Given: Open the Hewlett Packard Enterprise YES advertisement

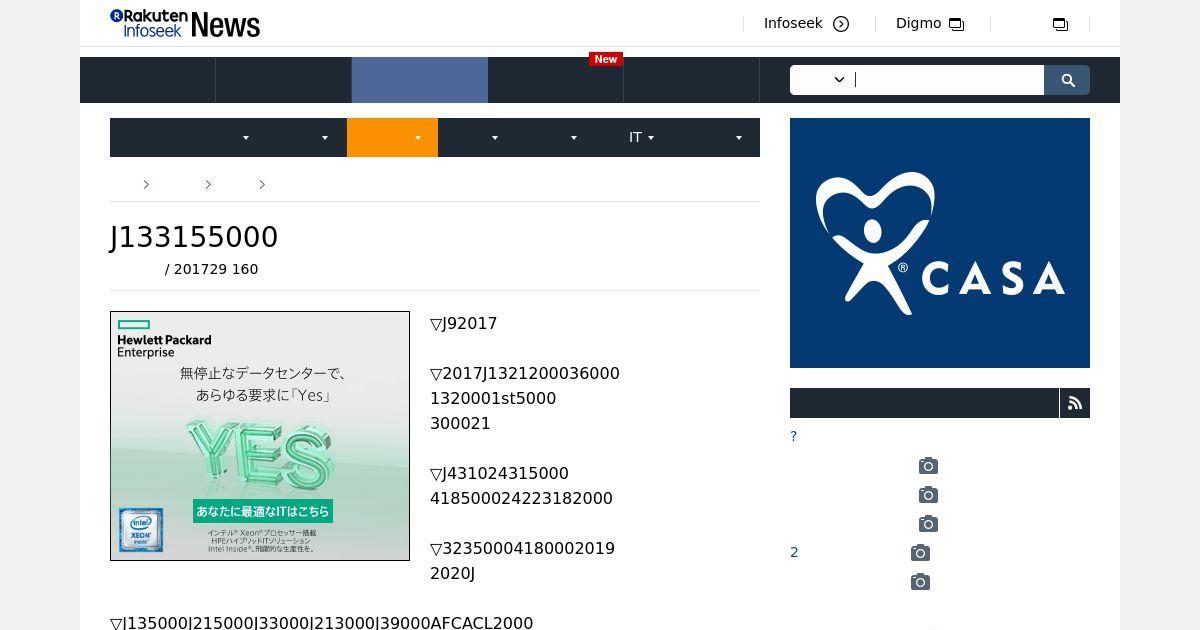Looking at the screenshot, I should click(x=260, y=436).
